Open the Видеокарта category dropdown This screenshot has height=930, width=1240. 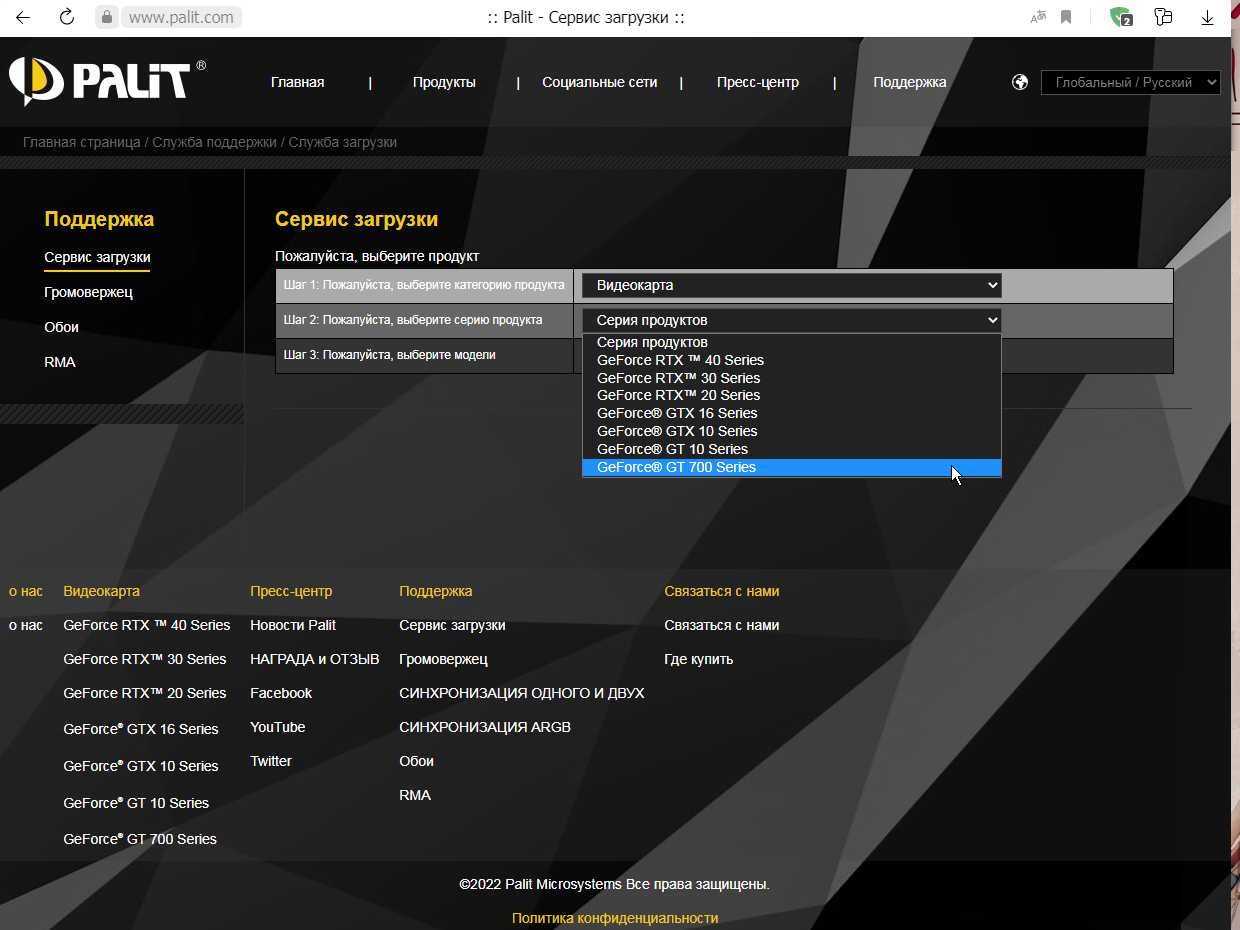coord(792,285)
